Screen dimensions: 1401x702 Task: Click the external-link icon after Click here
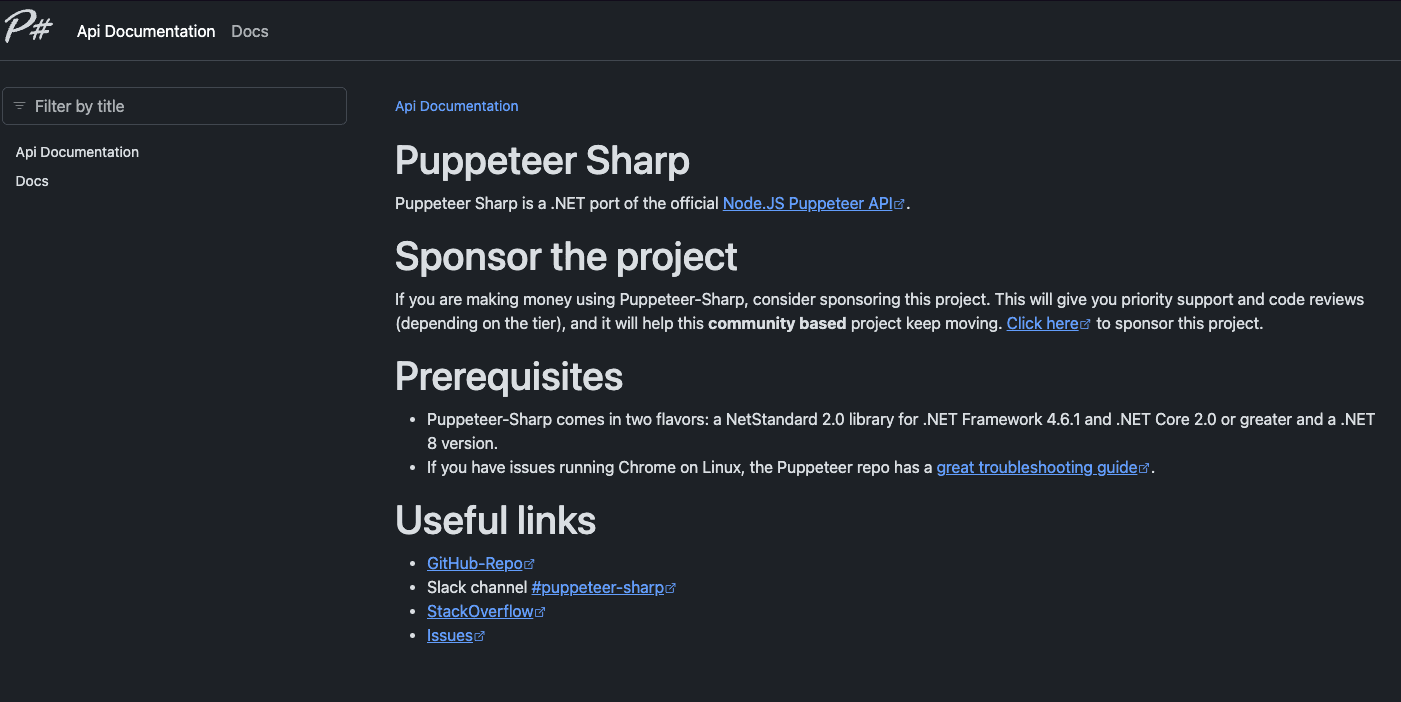[x=1087, y=322]
